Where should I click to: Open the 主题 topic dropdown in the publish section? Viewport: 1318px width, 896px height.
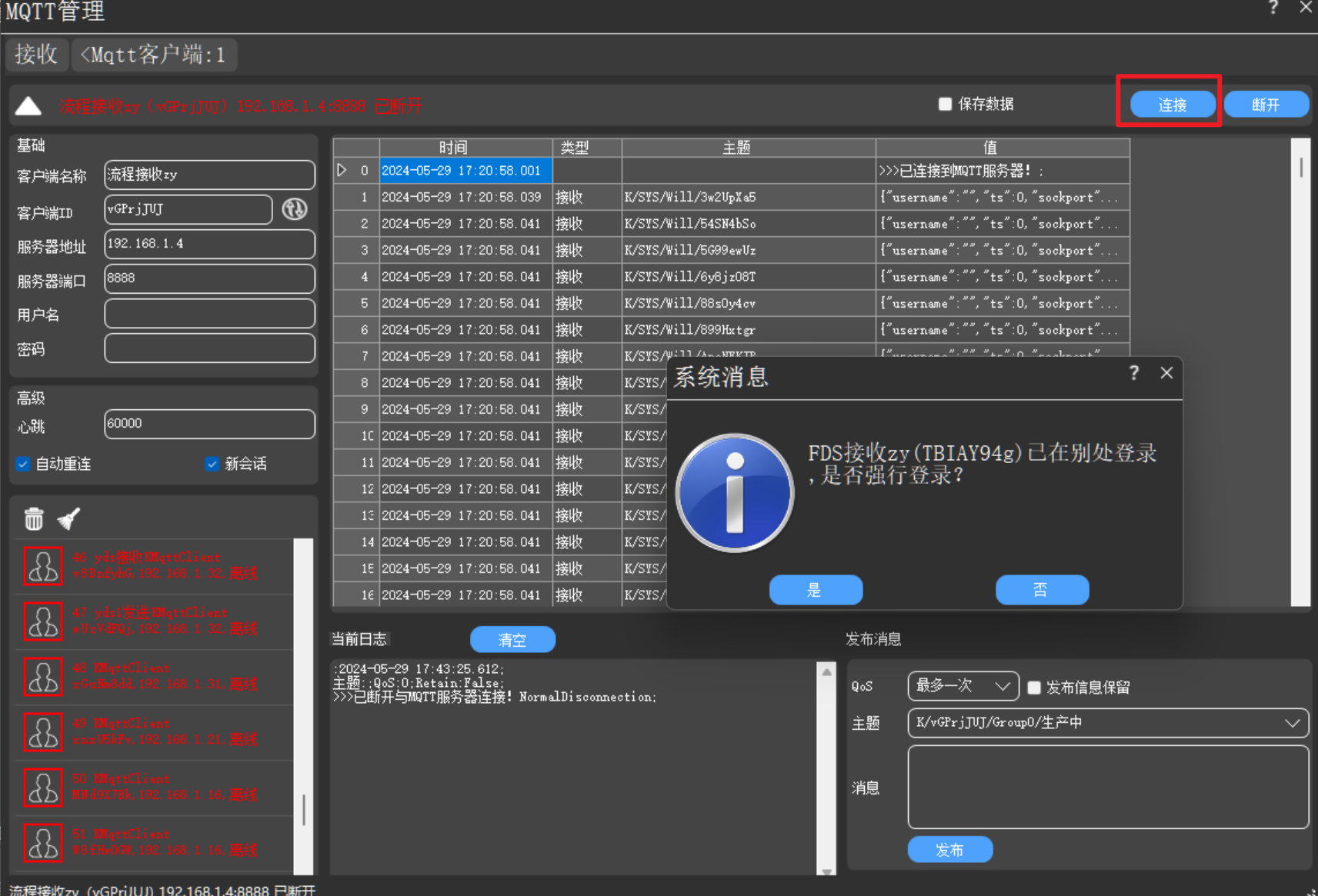pos(1108,723)
